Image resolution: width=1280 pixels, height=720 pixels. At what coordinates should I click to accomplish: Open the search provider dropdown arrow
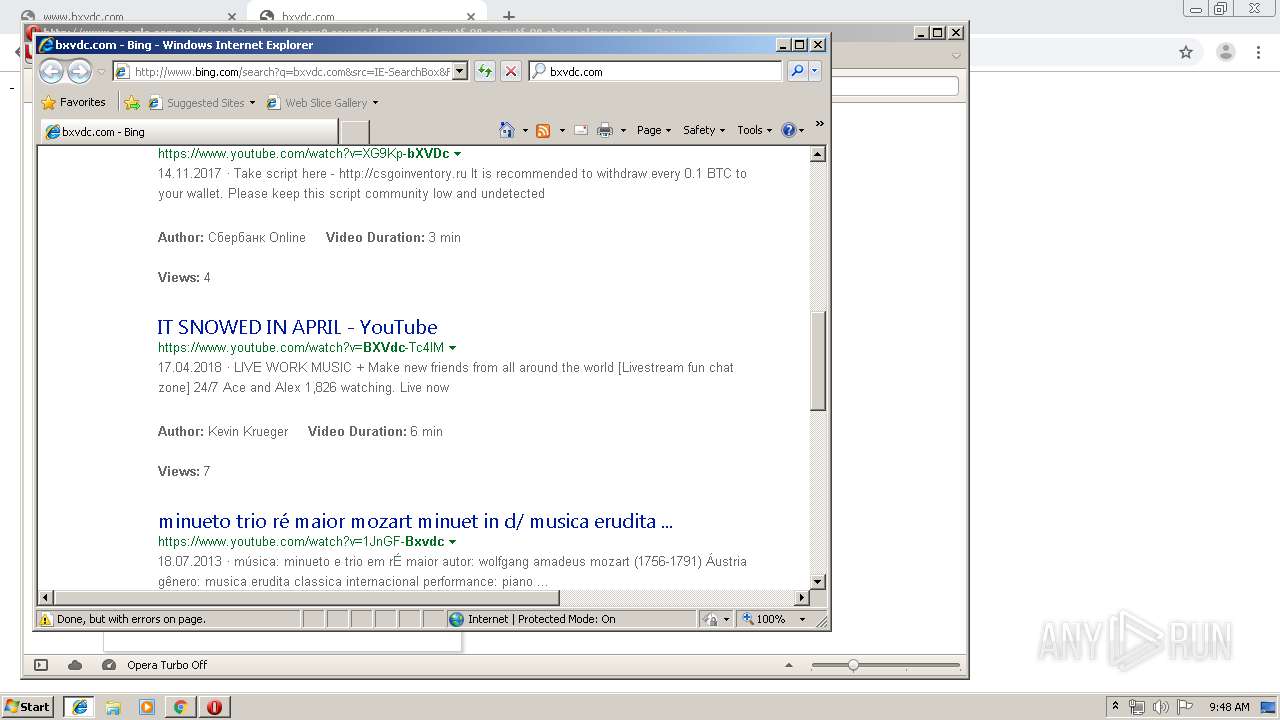815,71
